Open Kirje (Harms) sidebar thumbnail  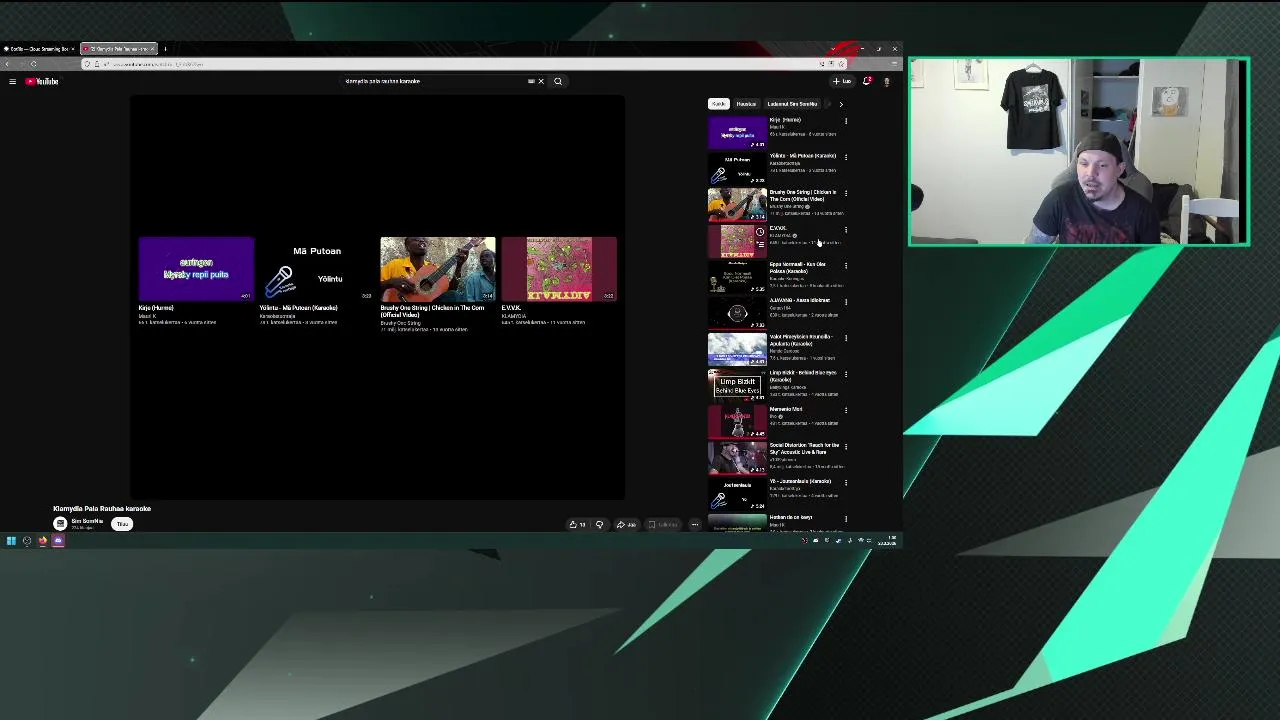click(737, 133)
